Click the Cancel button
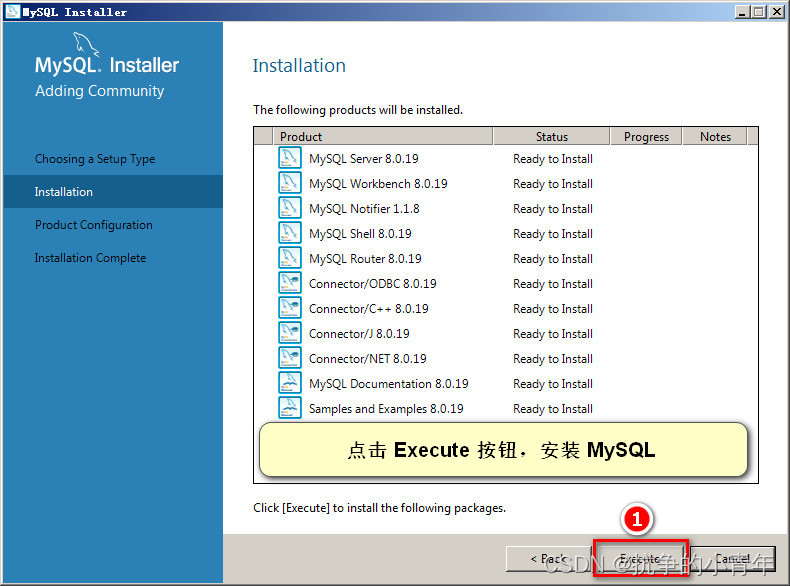 point(733,559)
